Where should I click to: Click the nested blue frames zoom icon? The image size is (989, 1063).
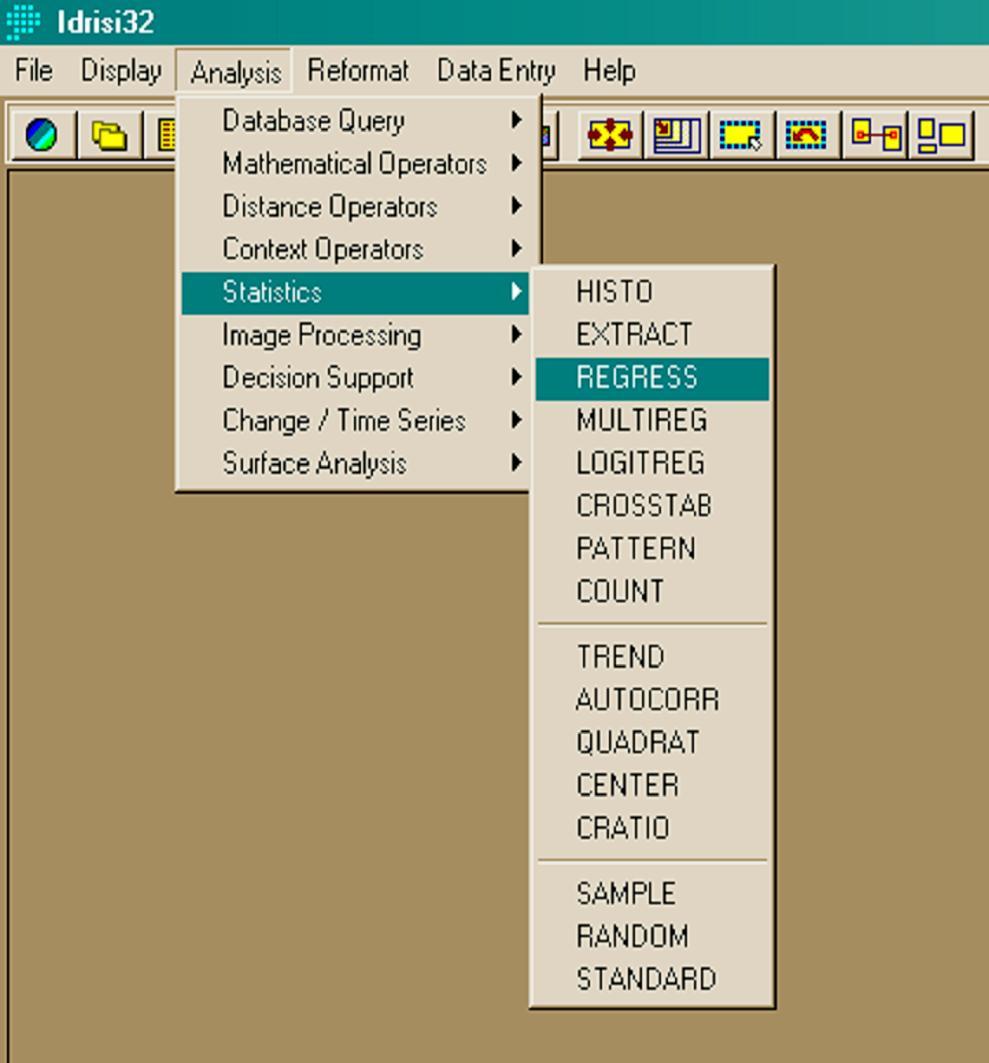[x=676, y=134]
